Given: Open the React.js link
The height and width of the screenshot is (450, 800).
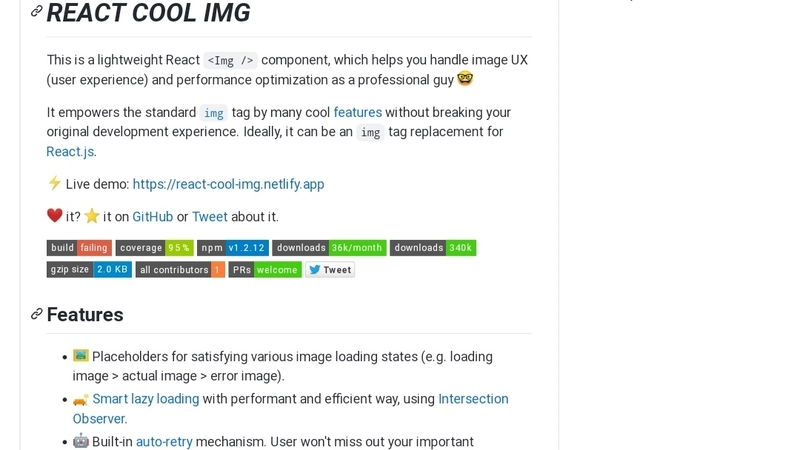Looking at the screenshot, I should tap(71, 152).
